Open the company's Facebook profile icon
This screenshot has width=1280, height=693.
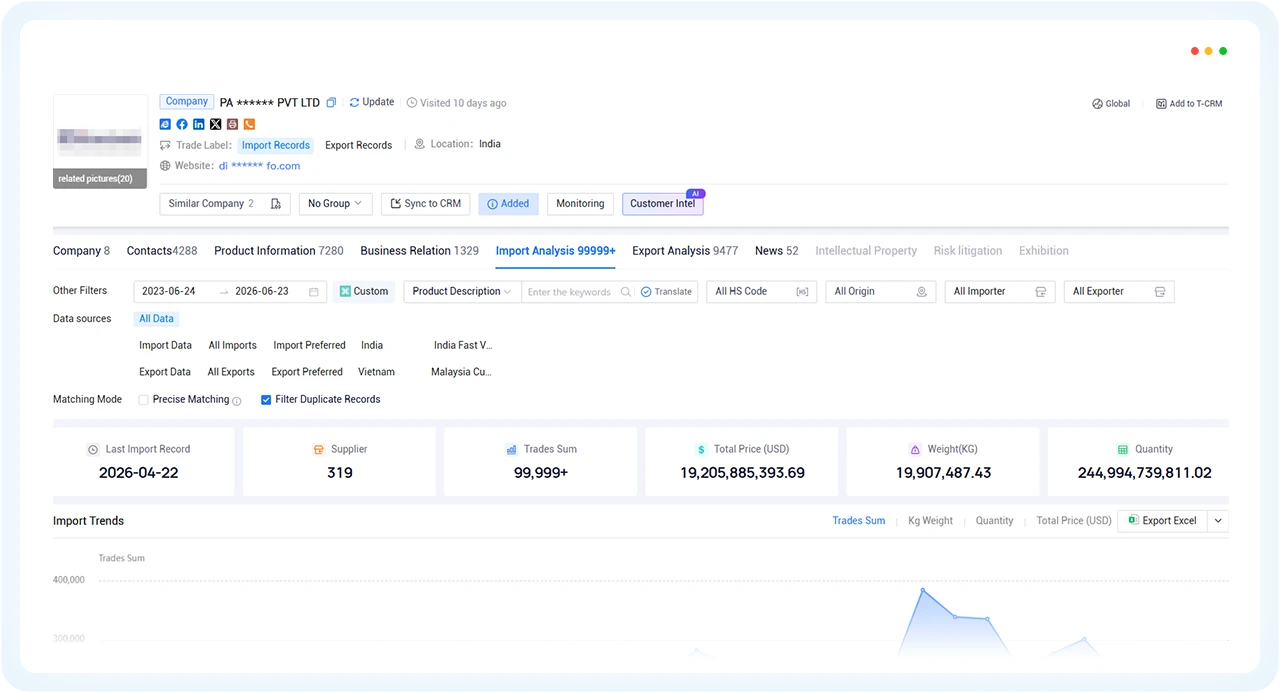point(182,124)
